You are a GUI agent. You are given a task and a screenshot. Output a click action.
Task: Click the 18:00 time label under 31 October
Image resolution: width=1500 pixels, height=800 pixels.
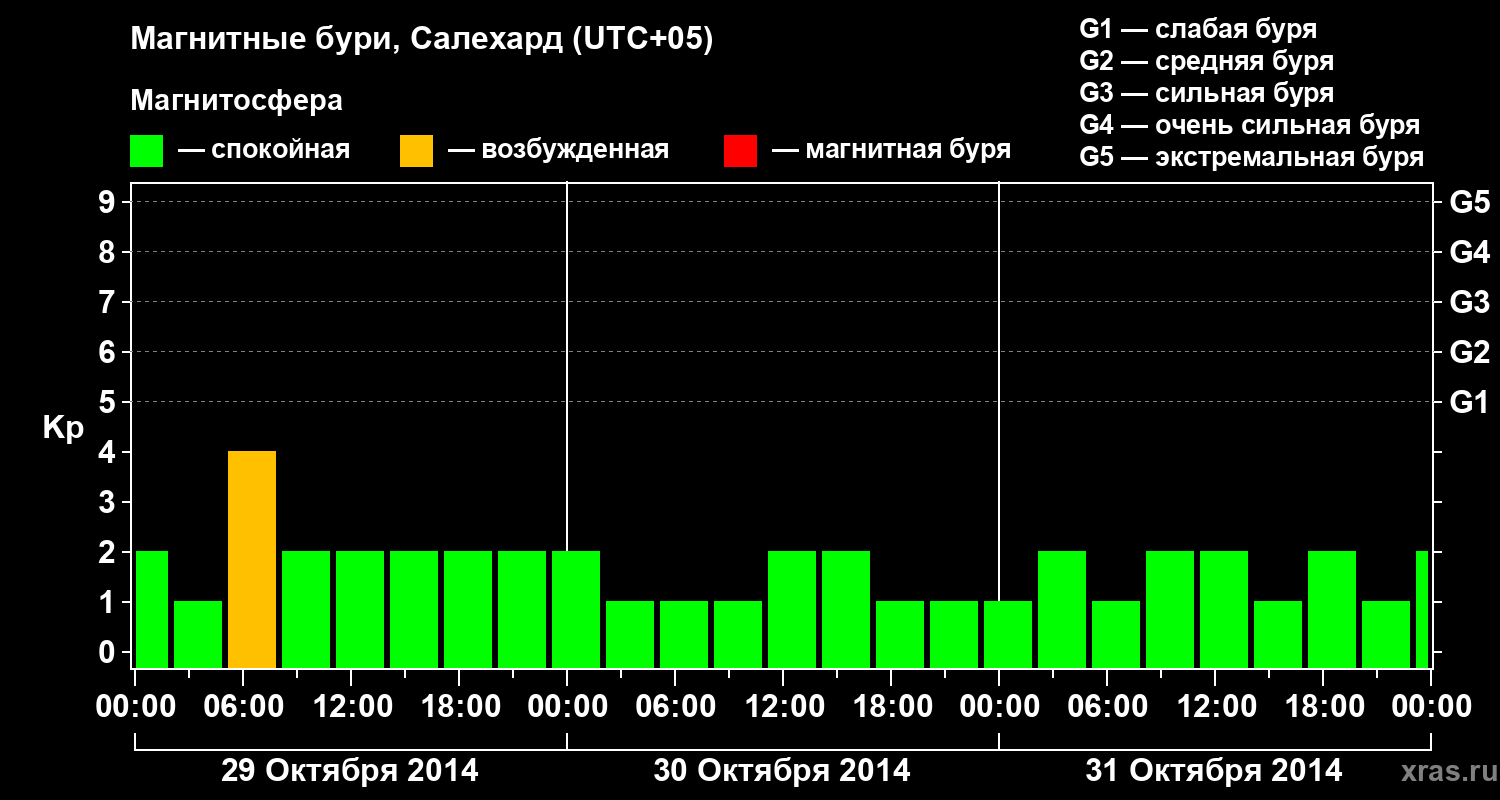click(1323, 707)
